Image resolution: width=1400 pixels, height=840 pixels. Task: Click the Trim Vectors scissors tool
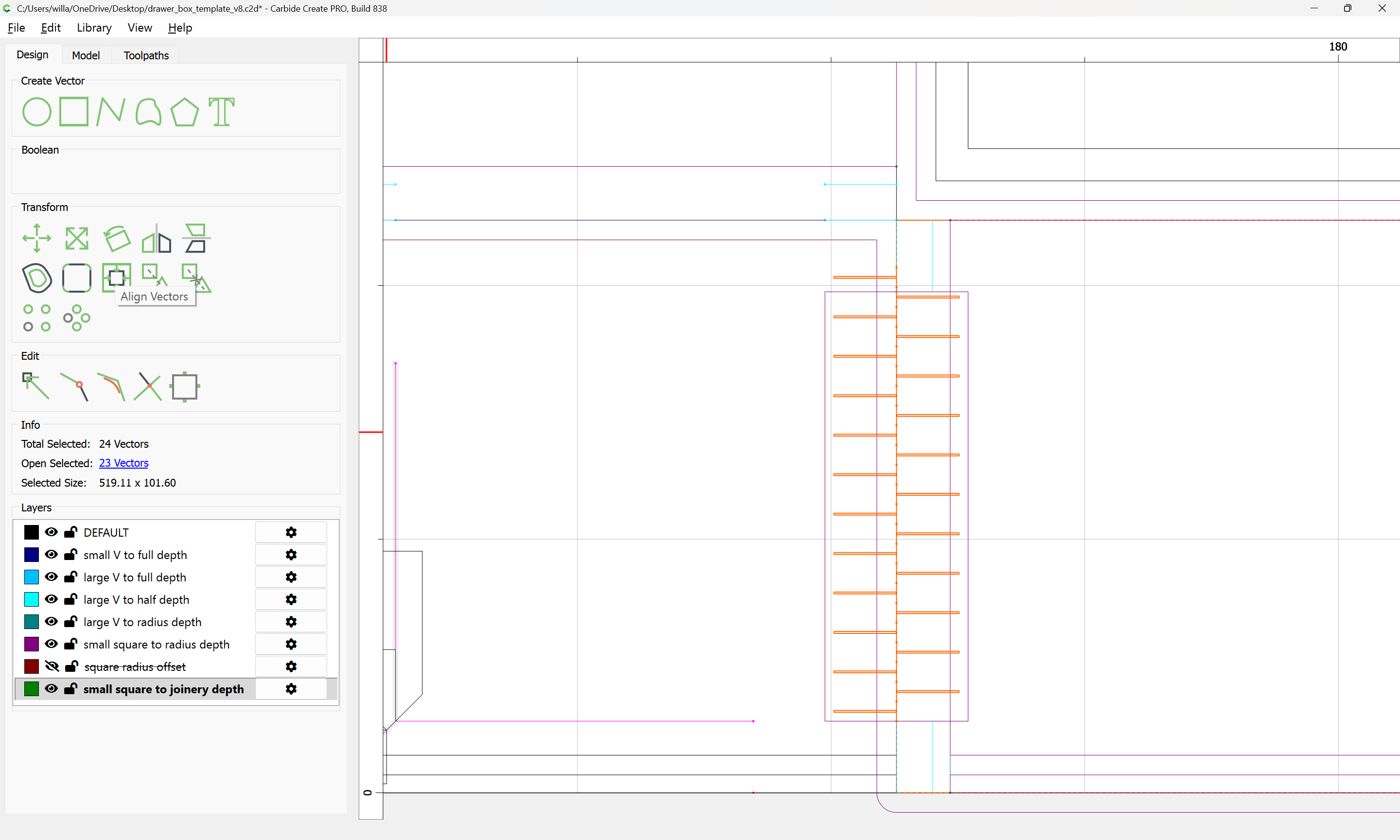148,386
